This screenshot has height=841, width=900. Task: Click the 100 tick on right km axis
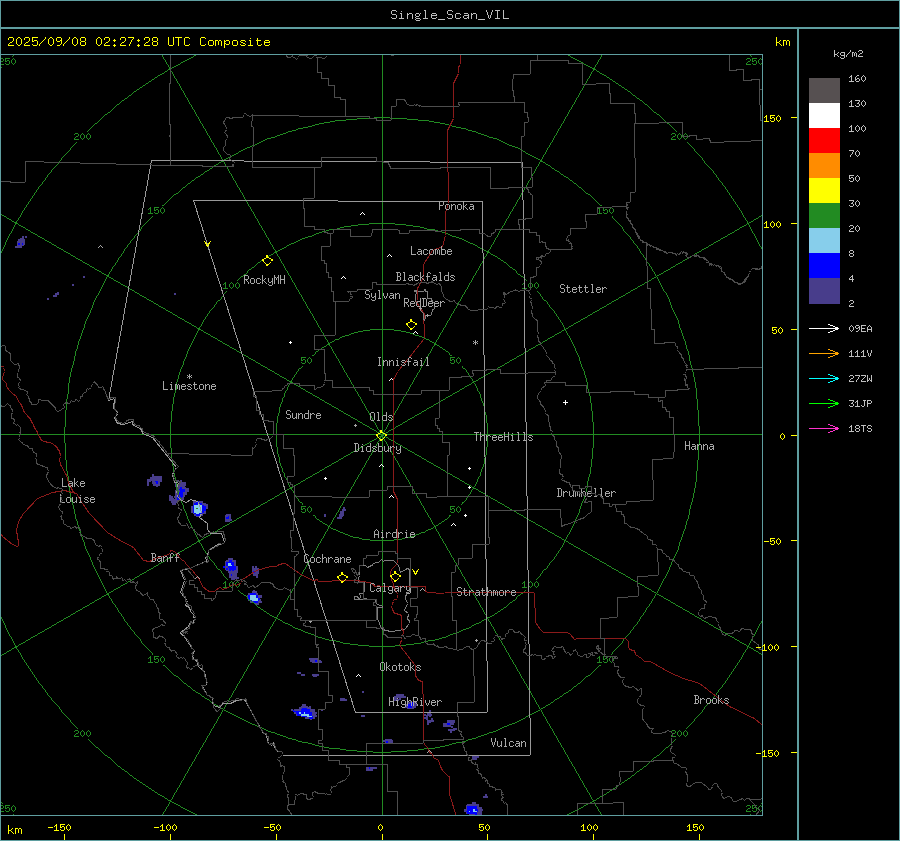pos(773,224)
